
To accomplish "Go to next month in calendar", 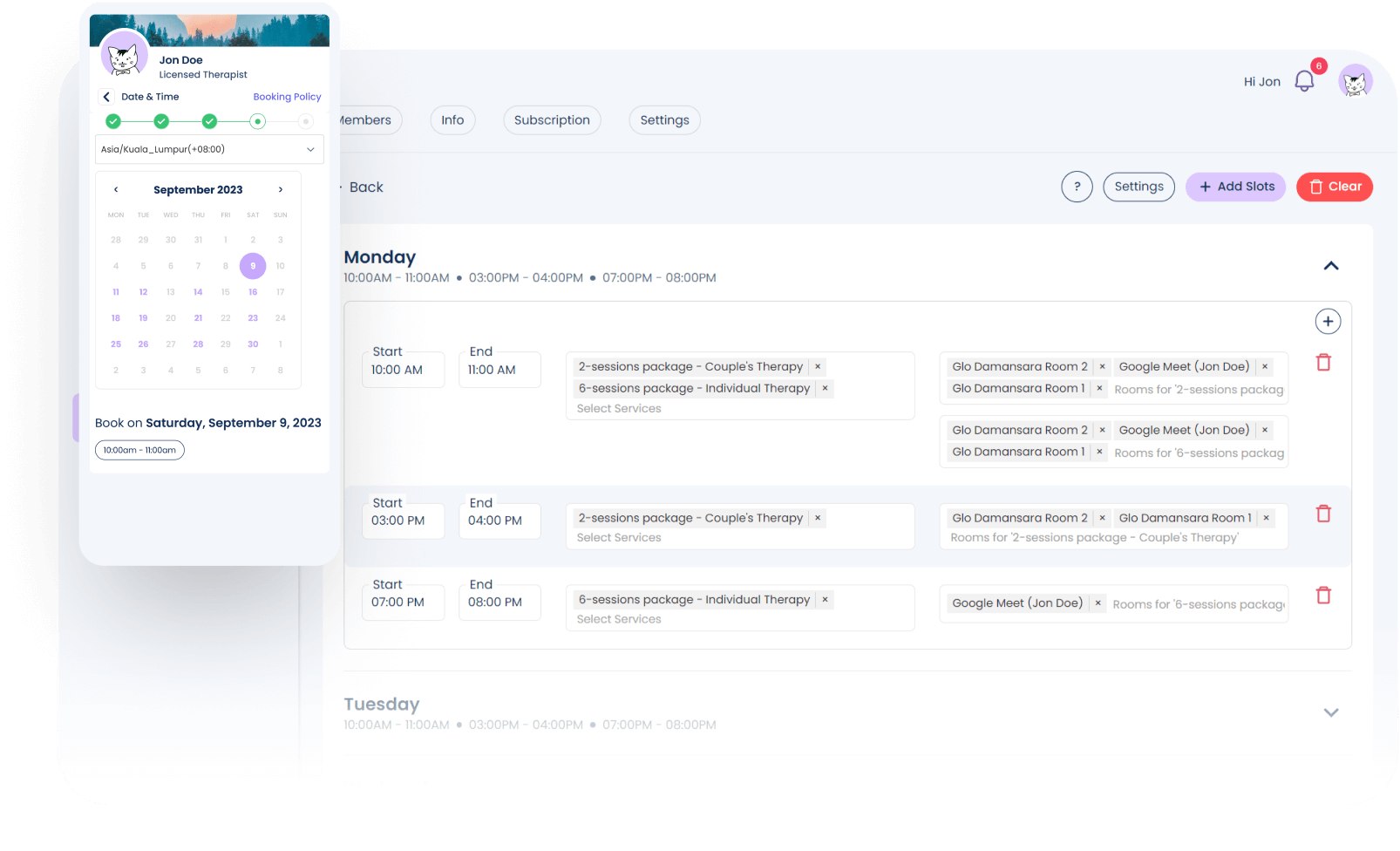I will click(x=280, y=190).
